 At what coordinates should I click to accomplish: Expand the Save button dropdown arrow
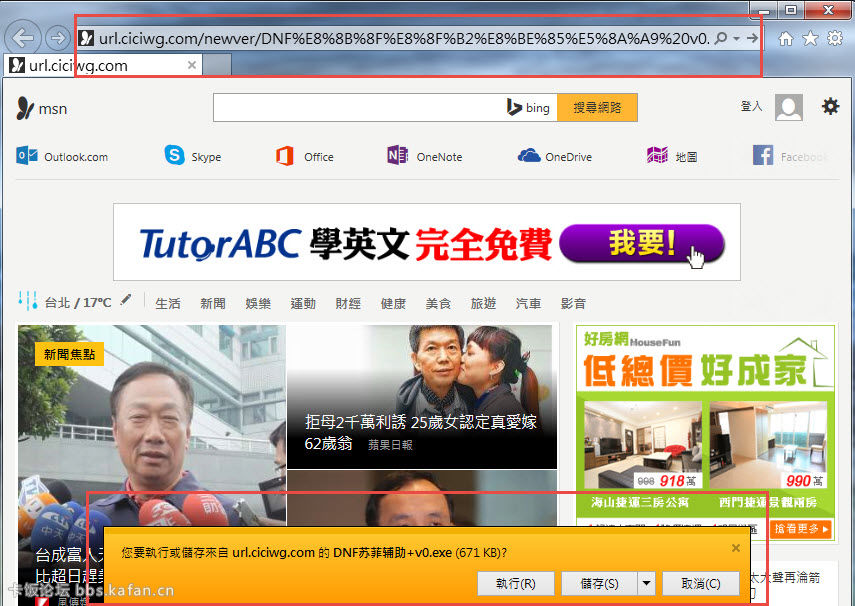(647, 583)
